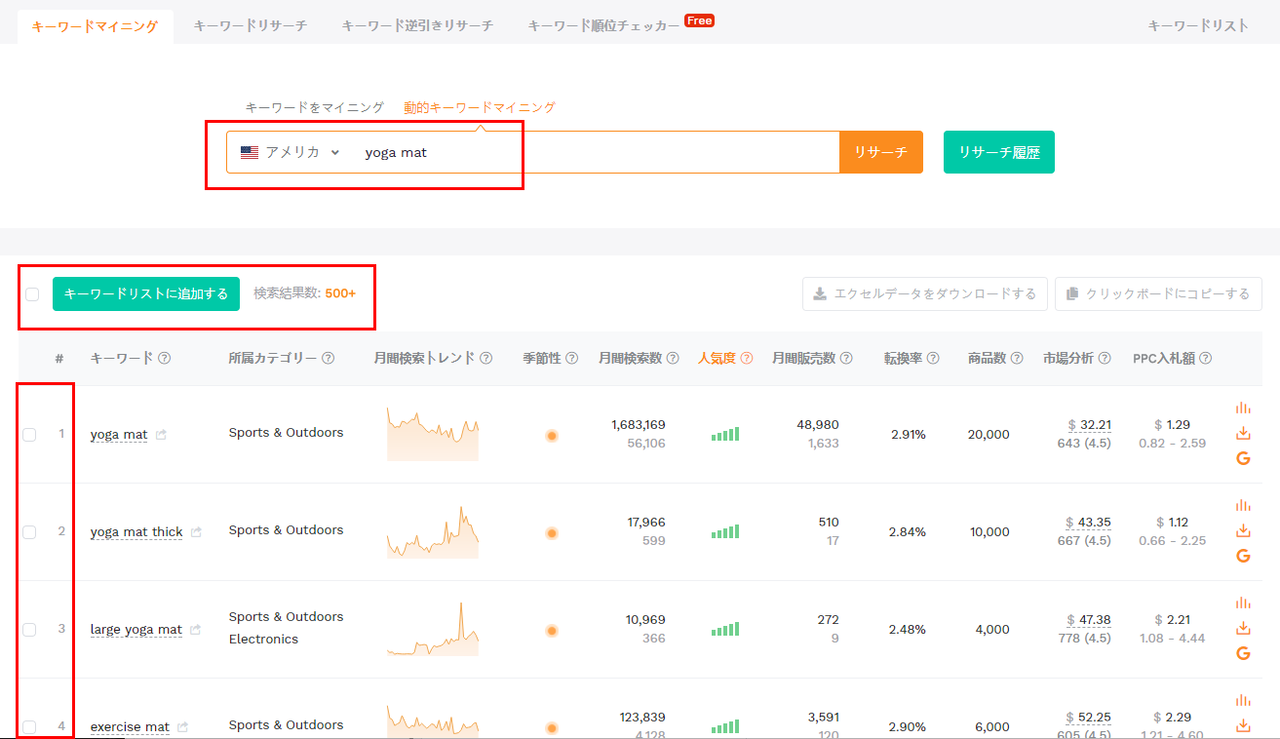The width and height of the screenshot is (1280, 739).
Task: Click クリックボードにコピーする button
Action: click(1158, 294)
